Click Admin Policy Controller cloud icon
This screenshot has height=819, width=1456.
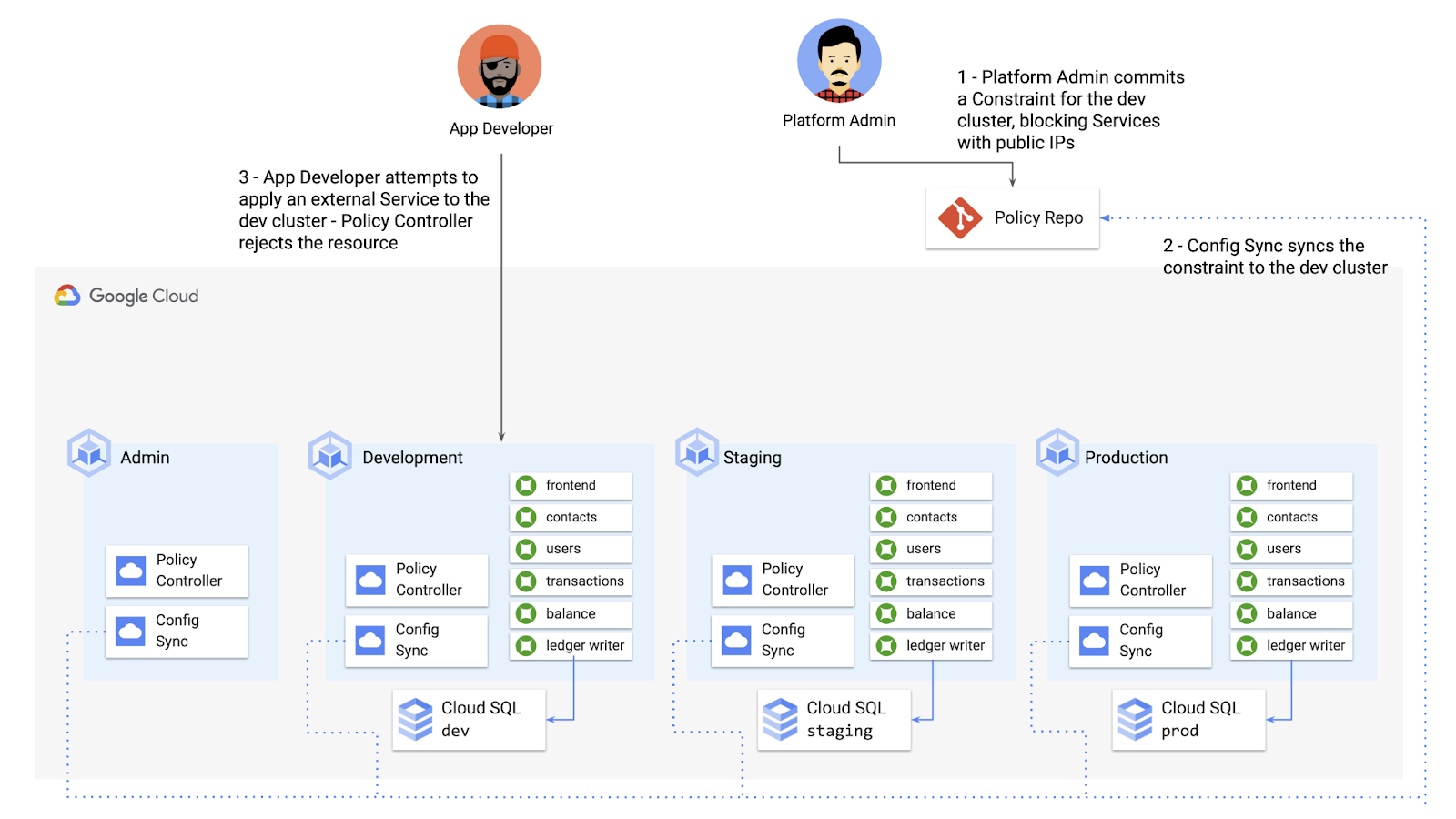pos(131,571)
